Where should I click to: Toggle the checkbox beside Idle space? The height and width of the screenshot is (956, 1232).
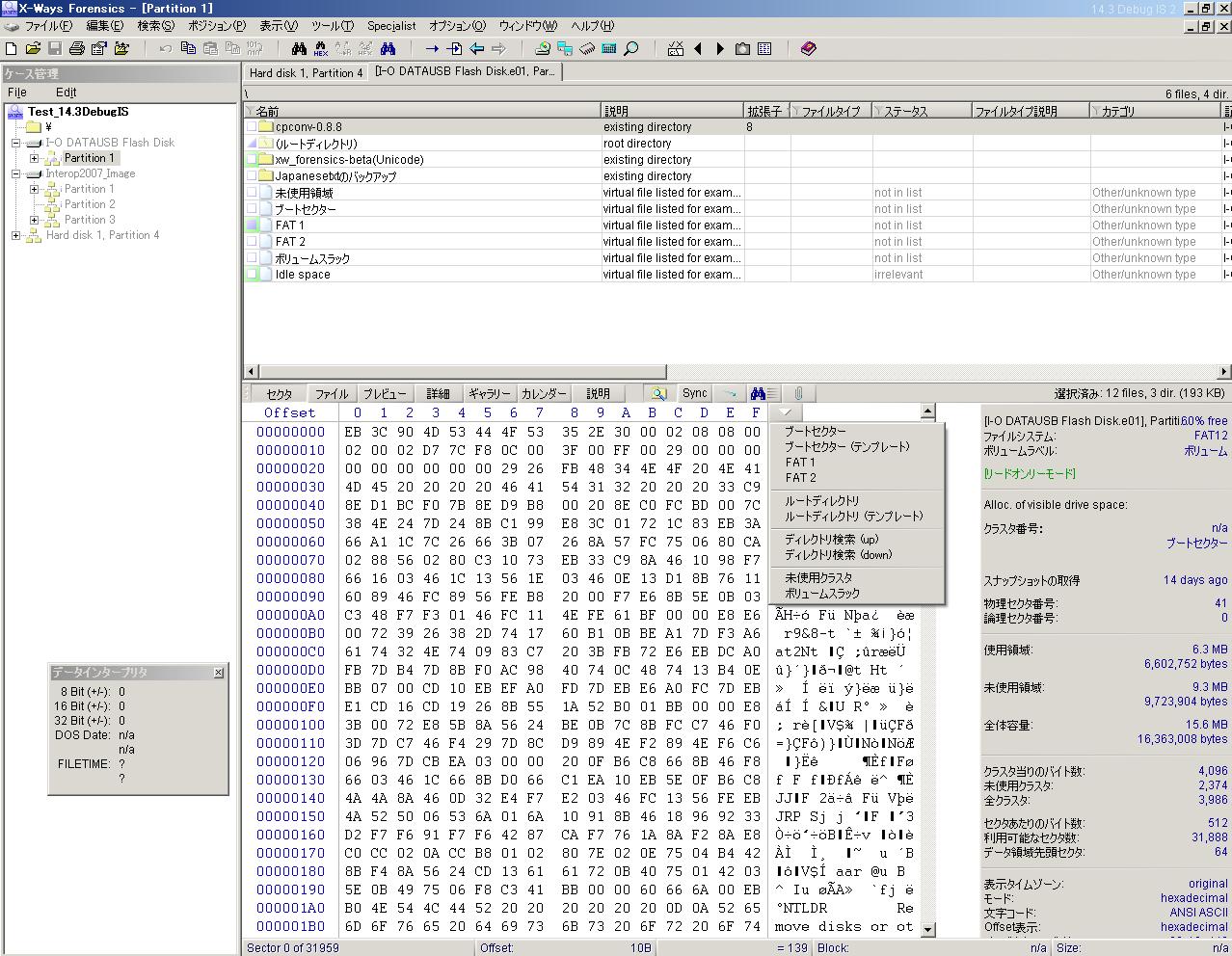pos(252,275)
